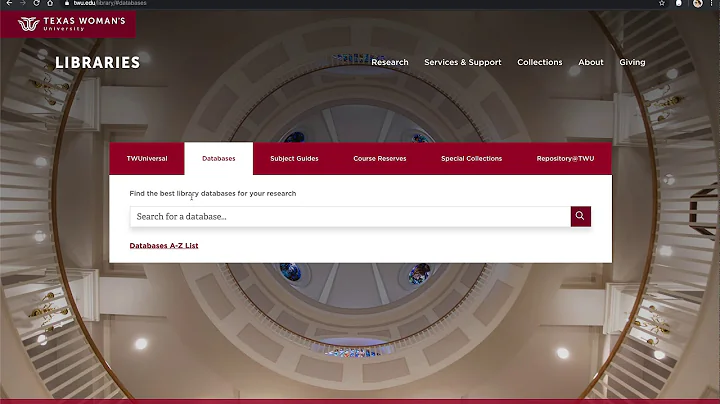Click the browser back arrow
The image size is (720, 404).
coord(9,3)
